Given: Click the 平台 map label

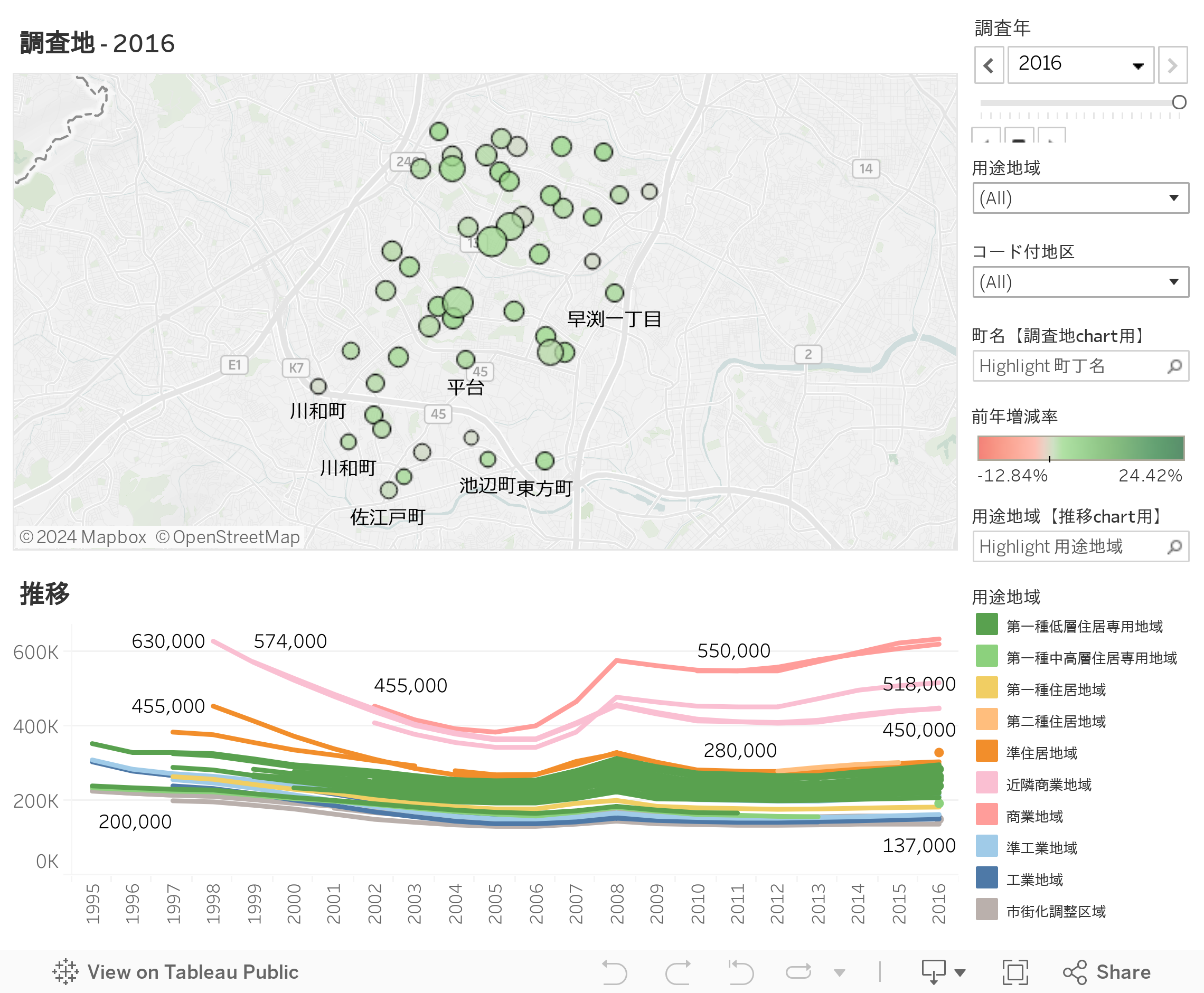Looking at the screenshot, I should 466,387.
